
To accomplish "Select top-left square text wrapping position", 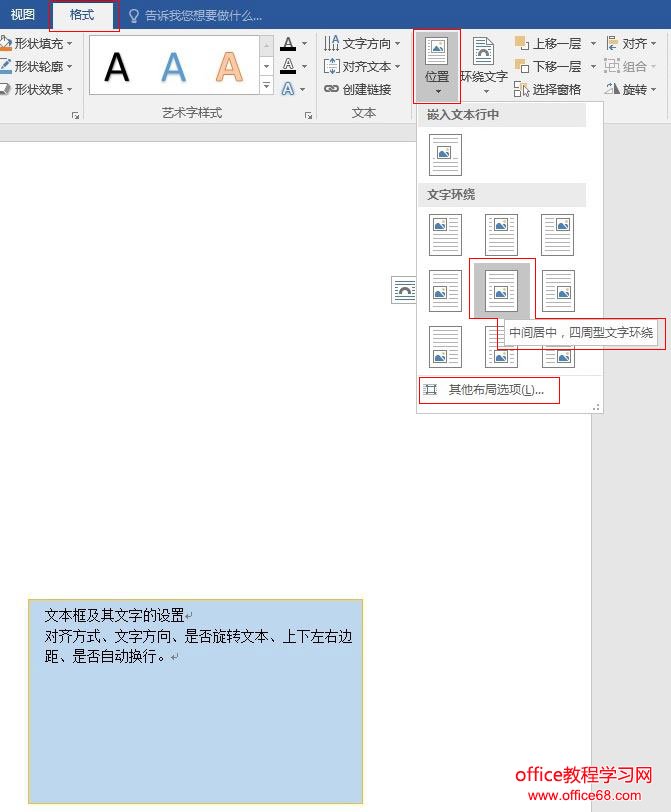I will click(x=445, y=235).
